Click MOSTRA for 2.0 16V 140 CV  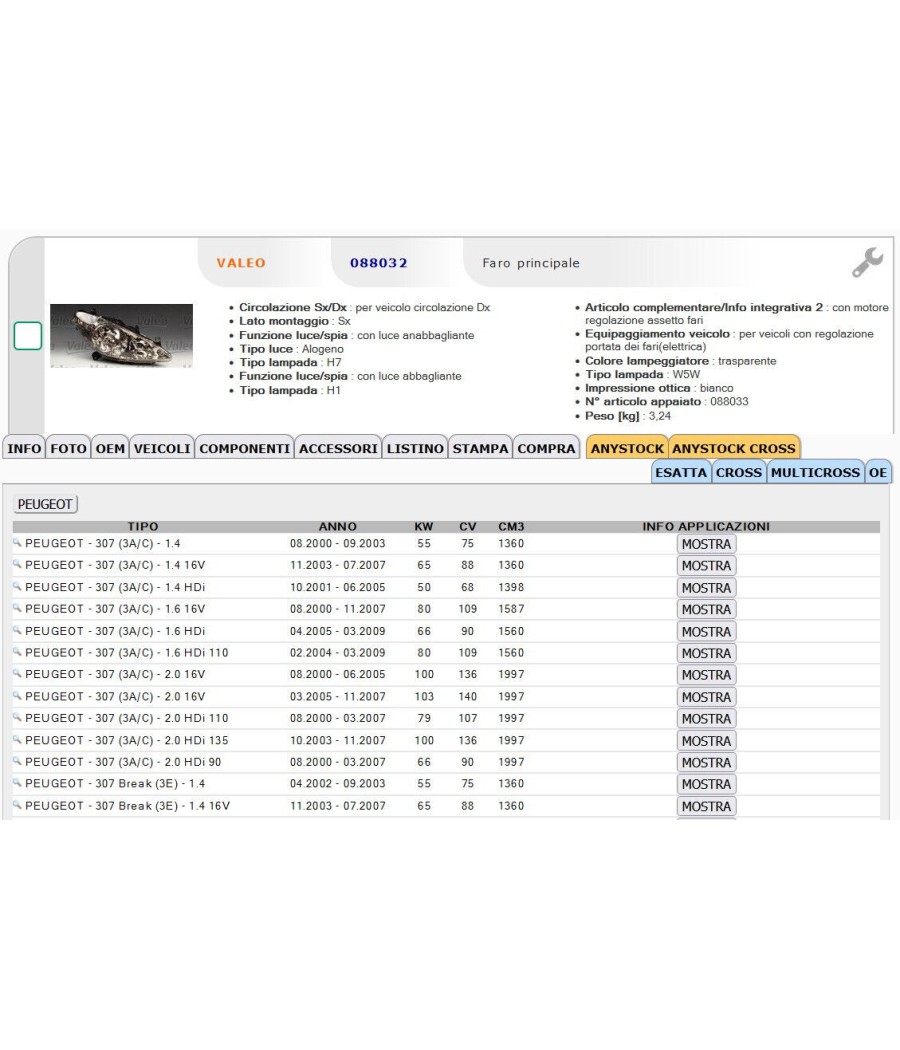[x=706, y=697]
